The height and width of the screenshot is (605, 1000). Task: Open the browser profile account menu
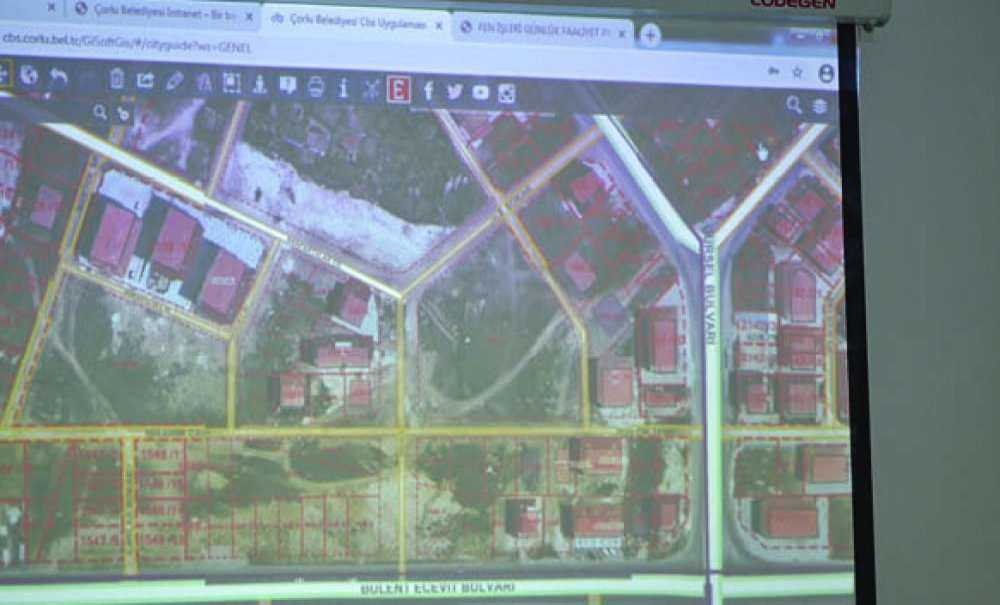pyautogui.click(x=824, y=72)
